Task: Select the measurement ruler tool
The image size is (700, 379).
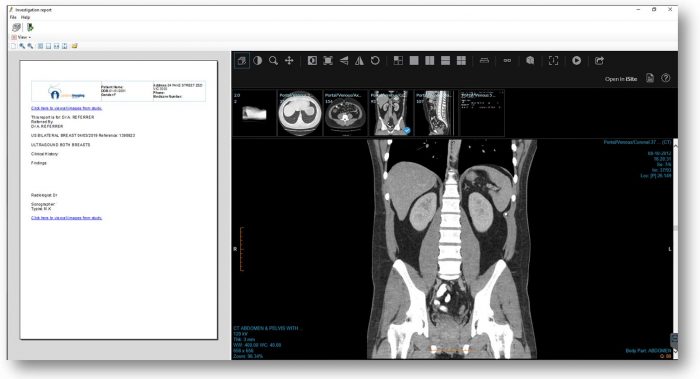Action: [x=484, y=60]
